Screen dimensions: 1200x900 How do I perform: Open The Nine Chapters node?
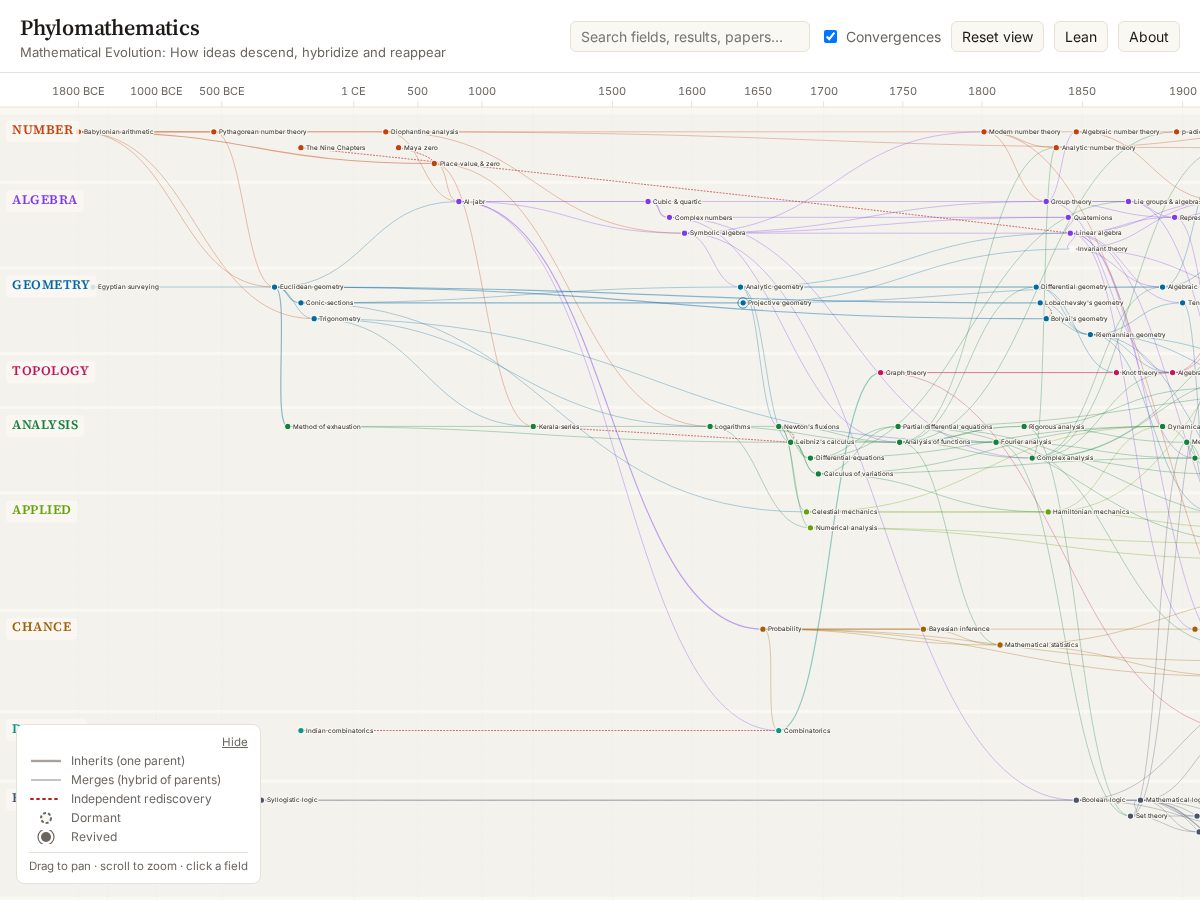[x=301, y=148]
